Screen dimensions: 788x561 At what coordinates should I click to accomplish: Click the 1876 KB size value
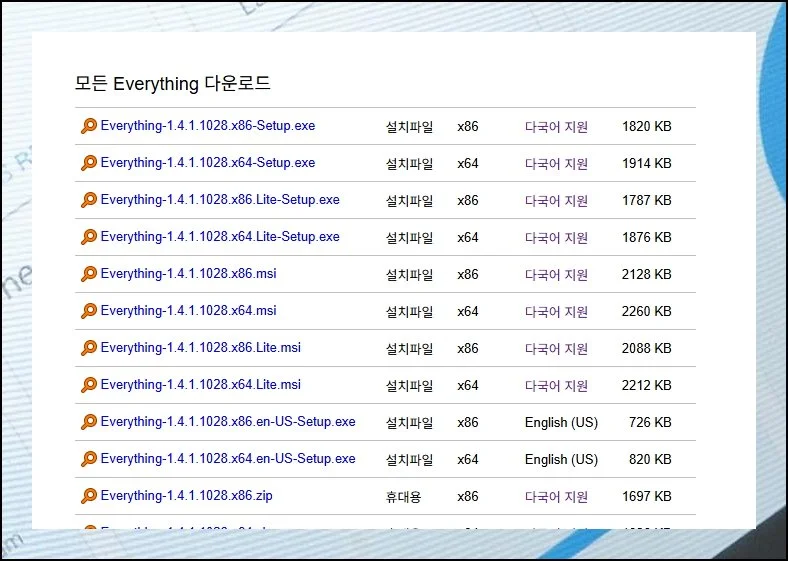point(647,237)
